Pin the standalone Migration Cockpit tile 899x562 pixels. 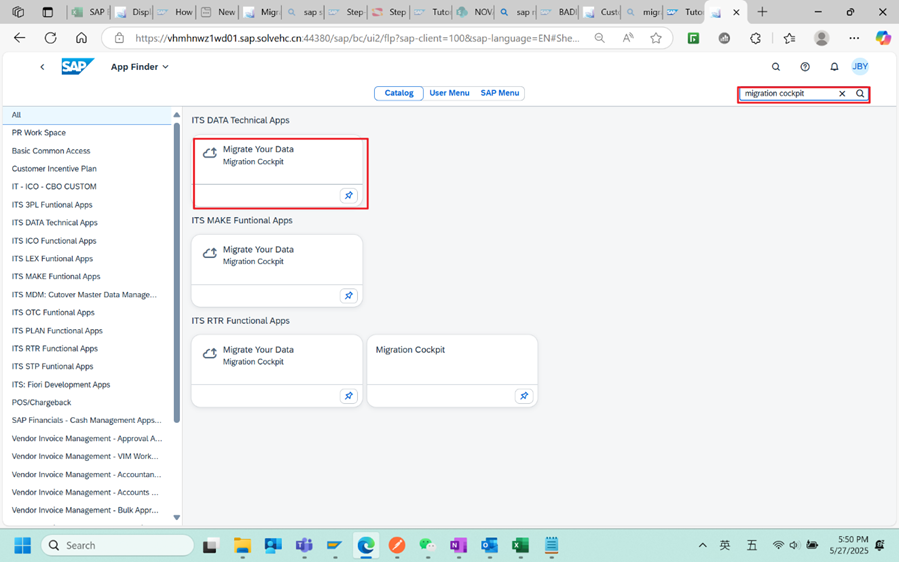pyautogui.click(x=524, y=396)
